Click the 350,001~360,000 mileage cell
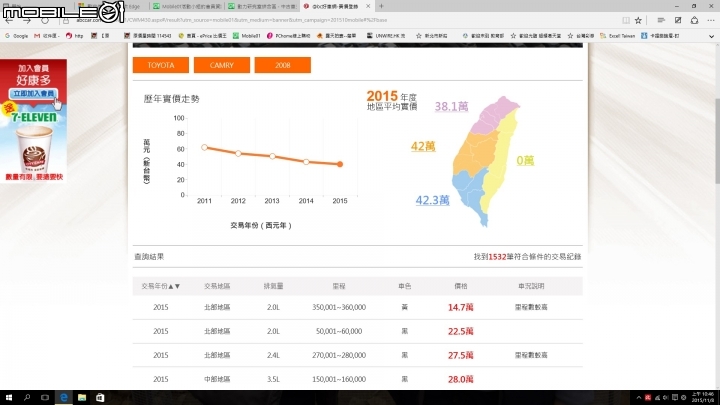The image size is (720, 405). [x=339, y=307]
